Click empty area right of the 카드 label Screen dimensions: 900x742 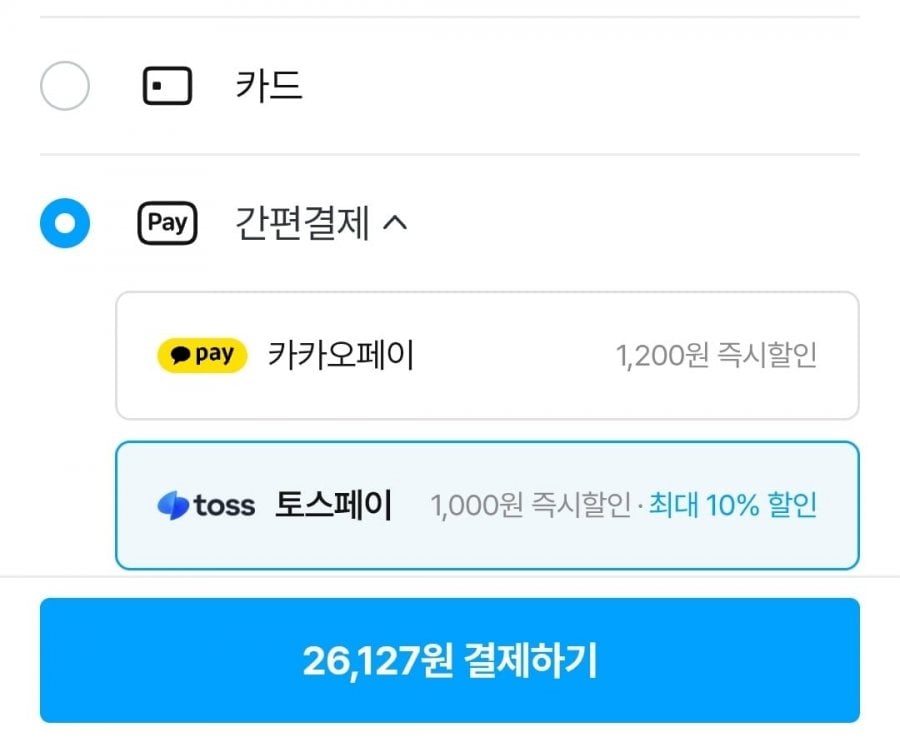[580, 86]
